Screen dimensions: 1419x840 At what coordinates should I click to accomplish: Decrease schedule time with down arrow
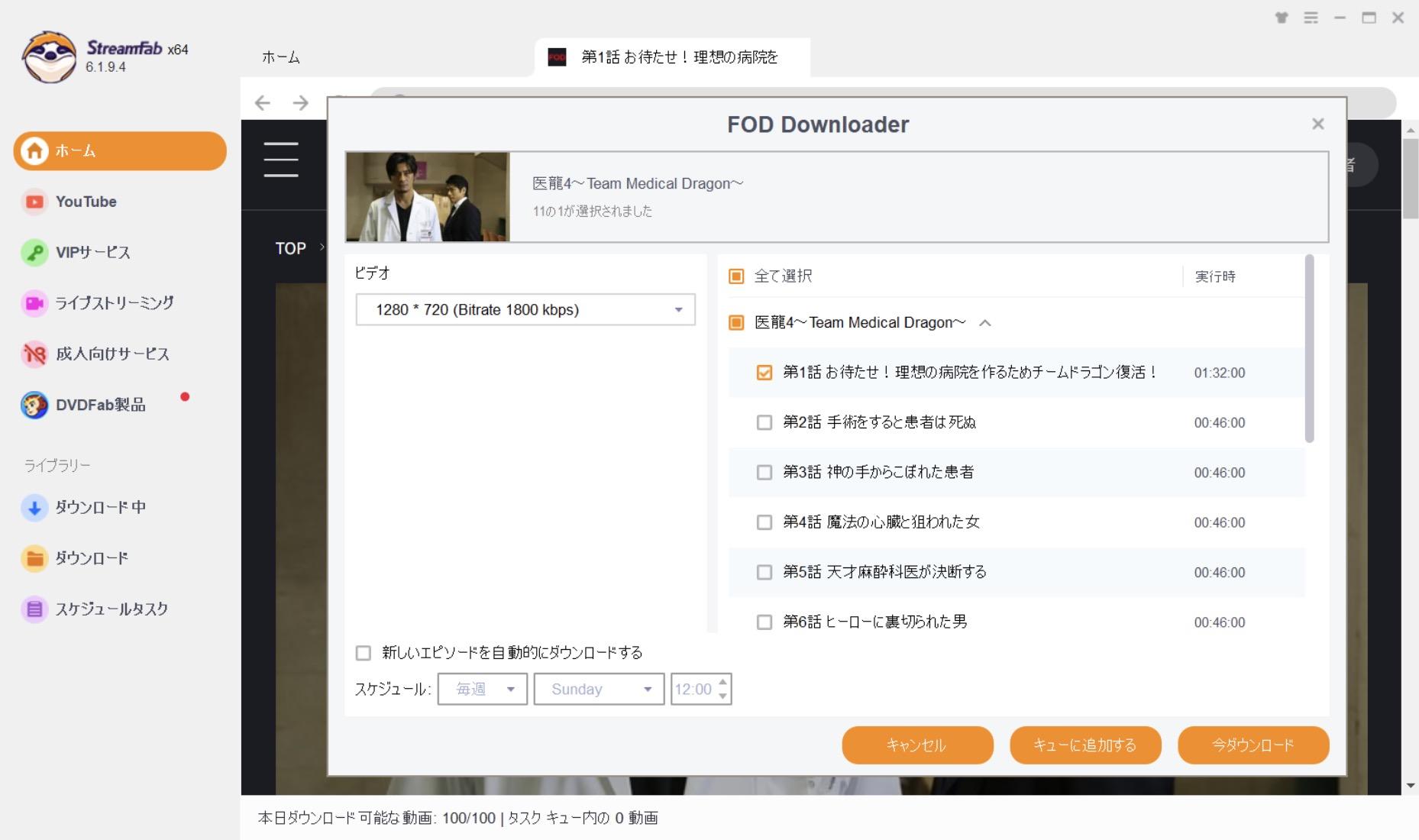[x=722, y=696]
